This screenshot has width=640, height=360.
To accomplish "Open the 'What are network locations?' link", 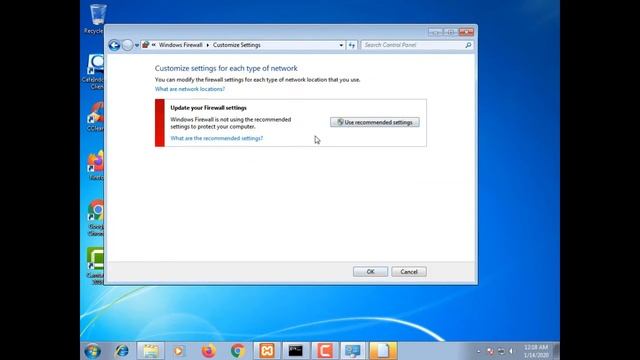I will (190, 89).
